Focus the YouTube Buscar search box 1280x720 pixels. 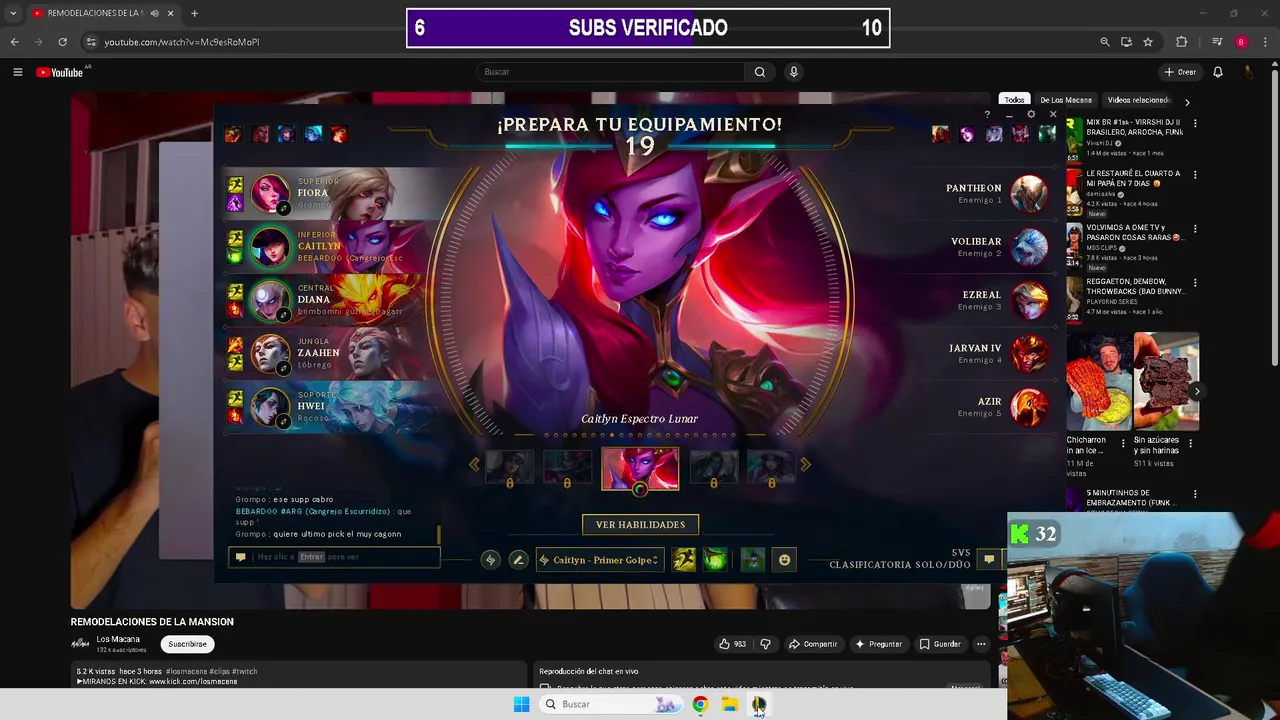tap(610, 72)
